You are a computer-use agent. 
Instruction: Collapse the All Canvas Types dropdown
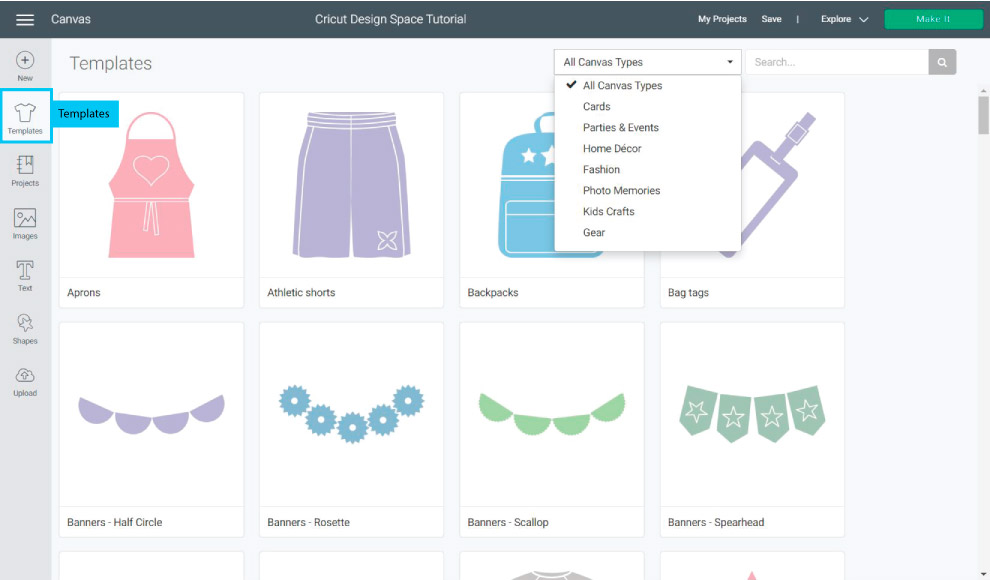click(x=647, y=62)
